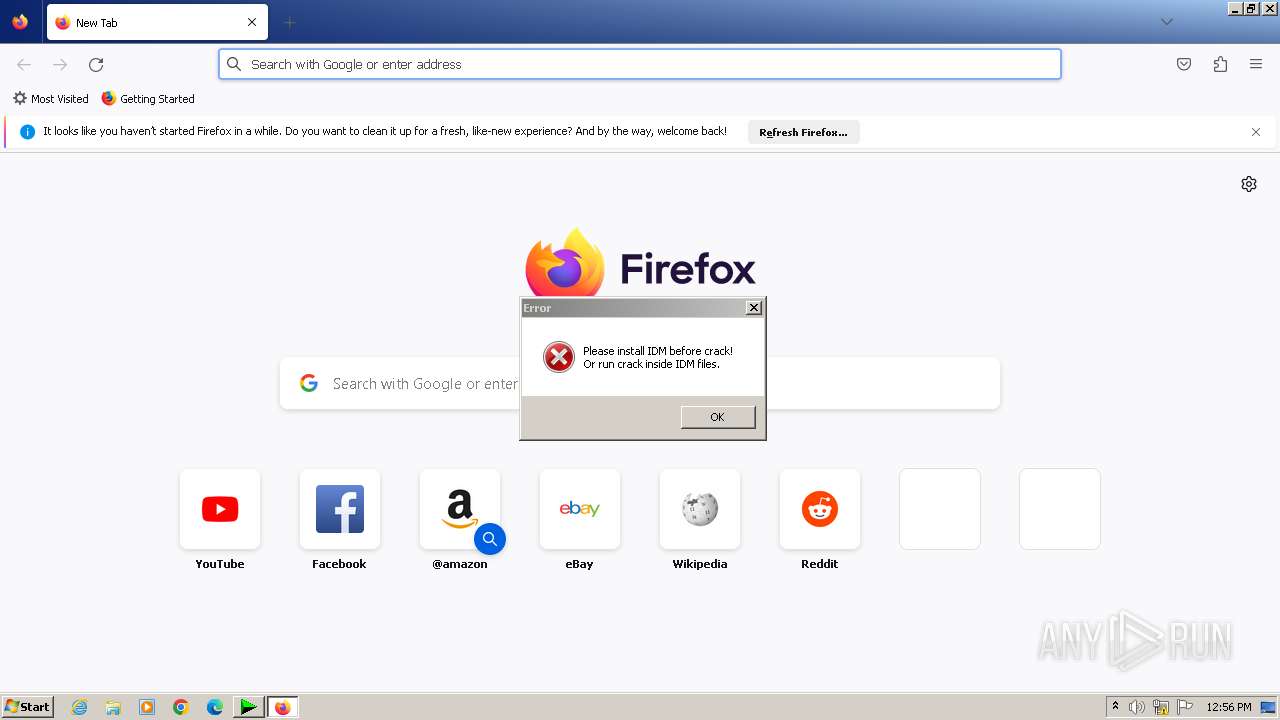Click the last empty shortcut tile in the row

pyautogui.click(x=1060, y=509)
